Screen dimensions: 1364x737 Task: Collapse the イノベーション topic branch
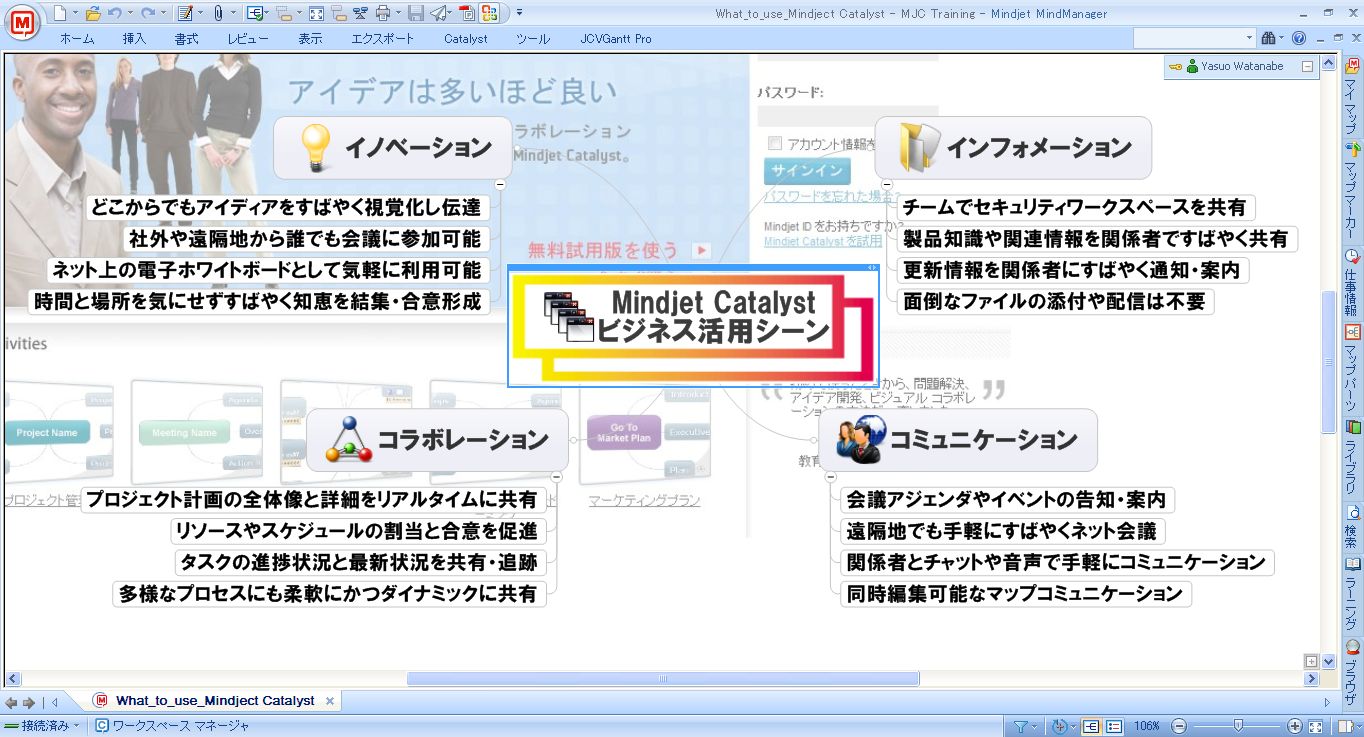tap(500, 185)
